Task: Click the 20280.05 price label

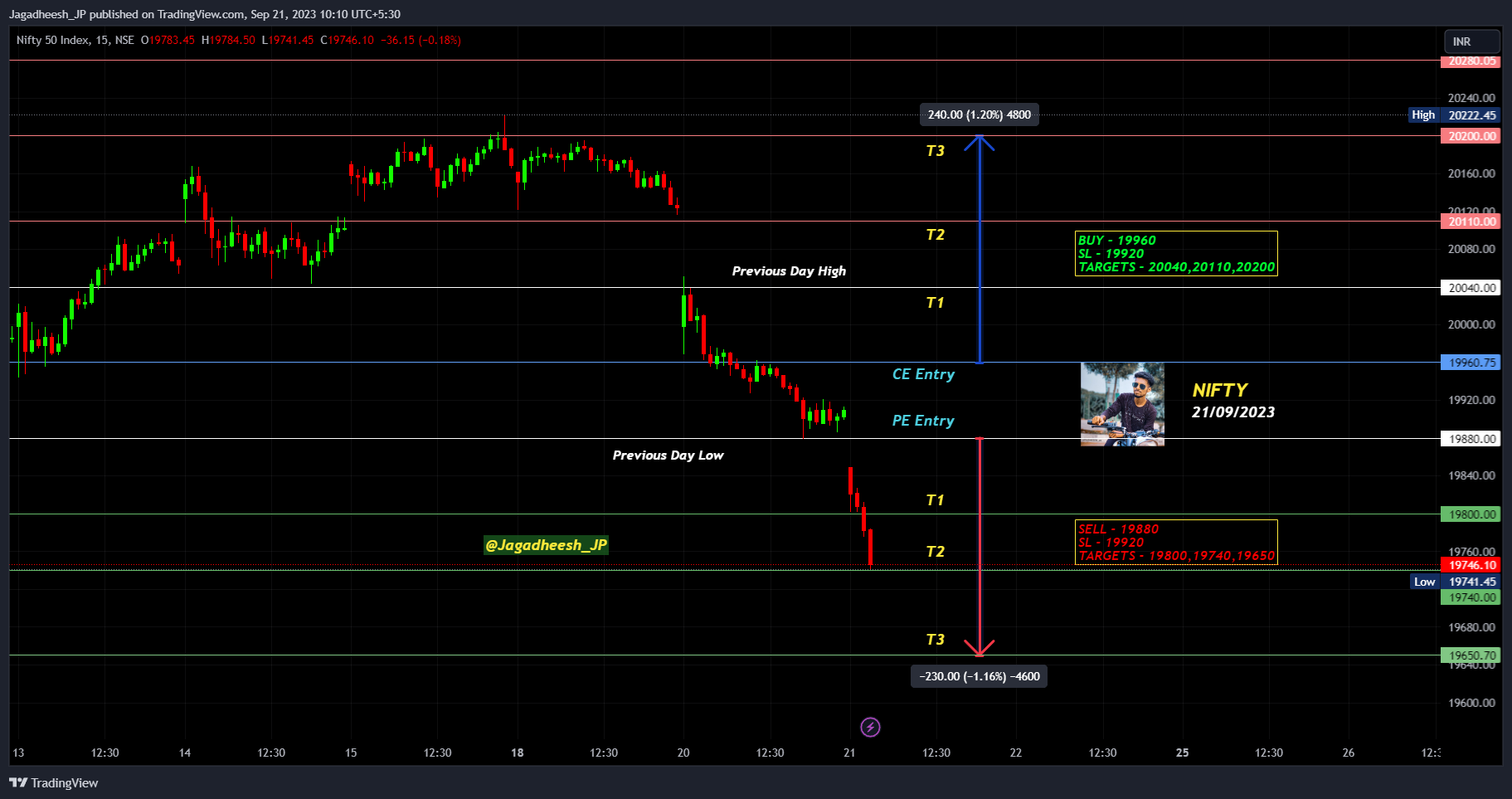Action: (x=1471, y=61)
